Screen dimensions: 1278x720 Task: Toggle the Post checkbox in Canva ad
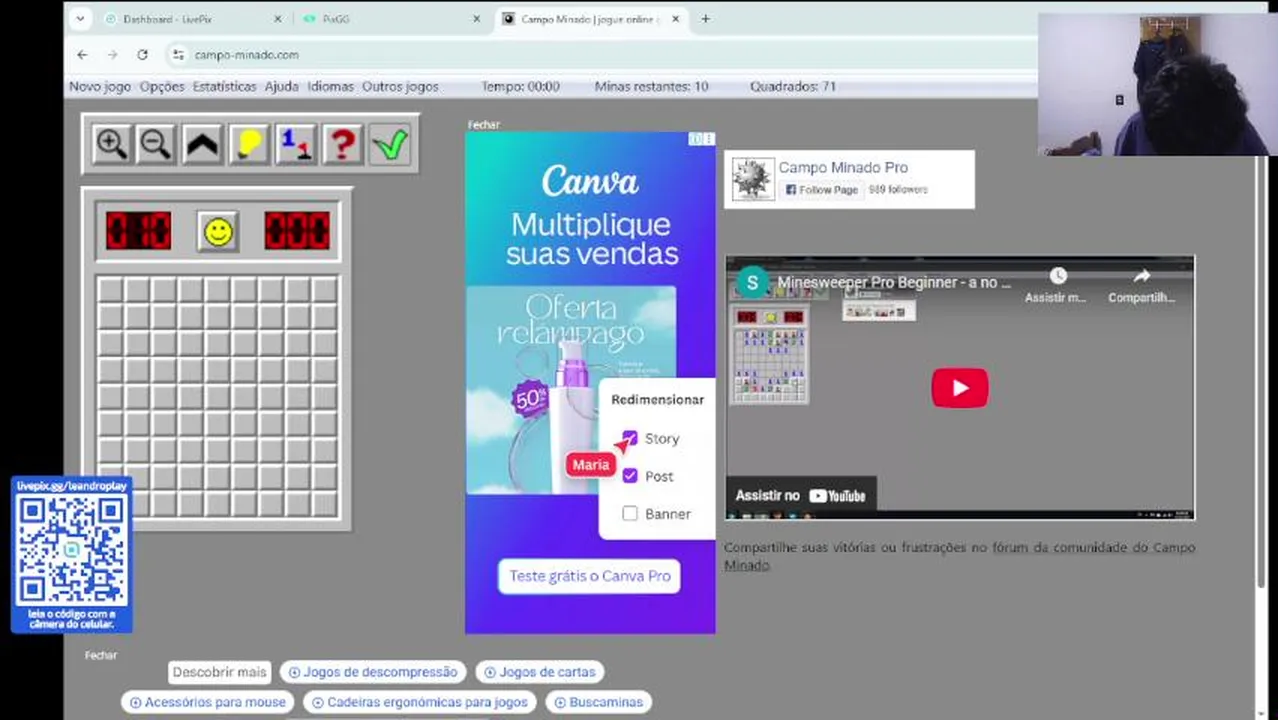click(x=629, y=476)
